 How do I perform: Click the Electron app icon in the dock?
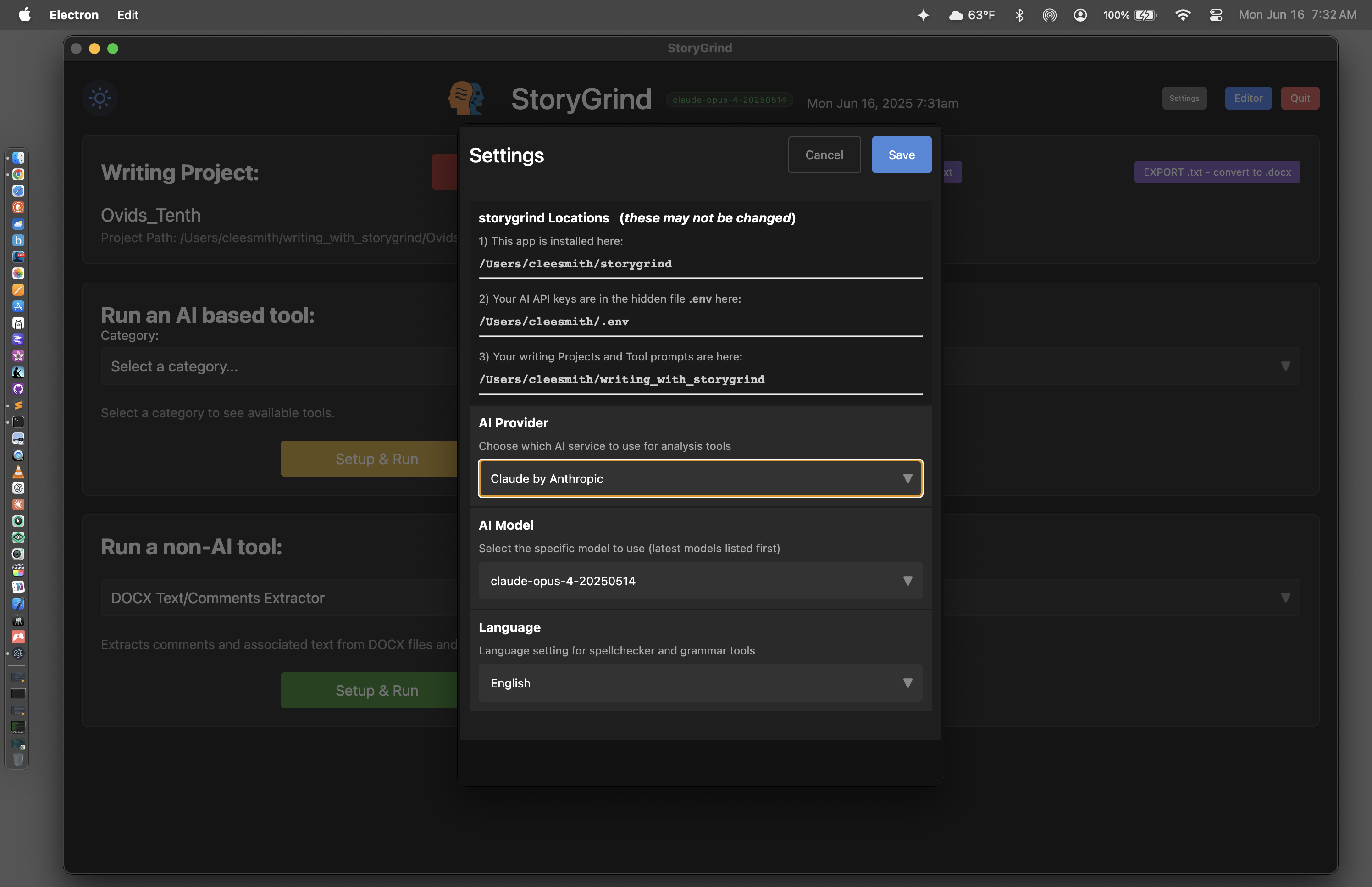coord(18,654)
